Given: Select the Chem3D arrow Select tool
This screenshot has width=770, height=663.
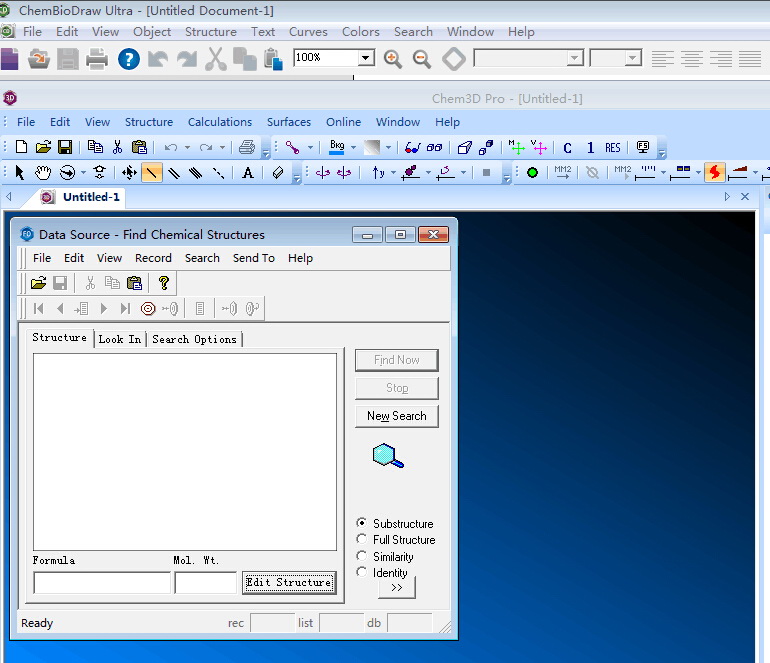Looking at the screenshot, I should [20, 172].
